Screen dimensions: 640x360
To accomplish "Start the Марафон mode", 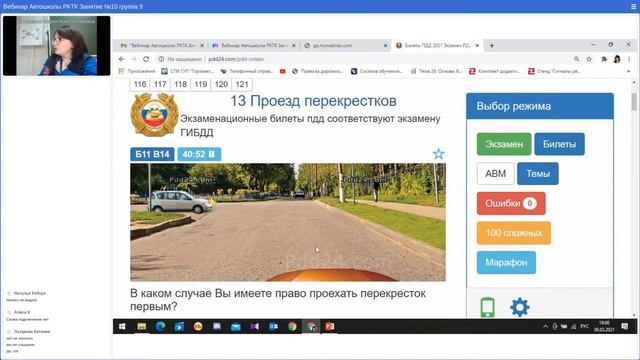I will [506, 262].
